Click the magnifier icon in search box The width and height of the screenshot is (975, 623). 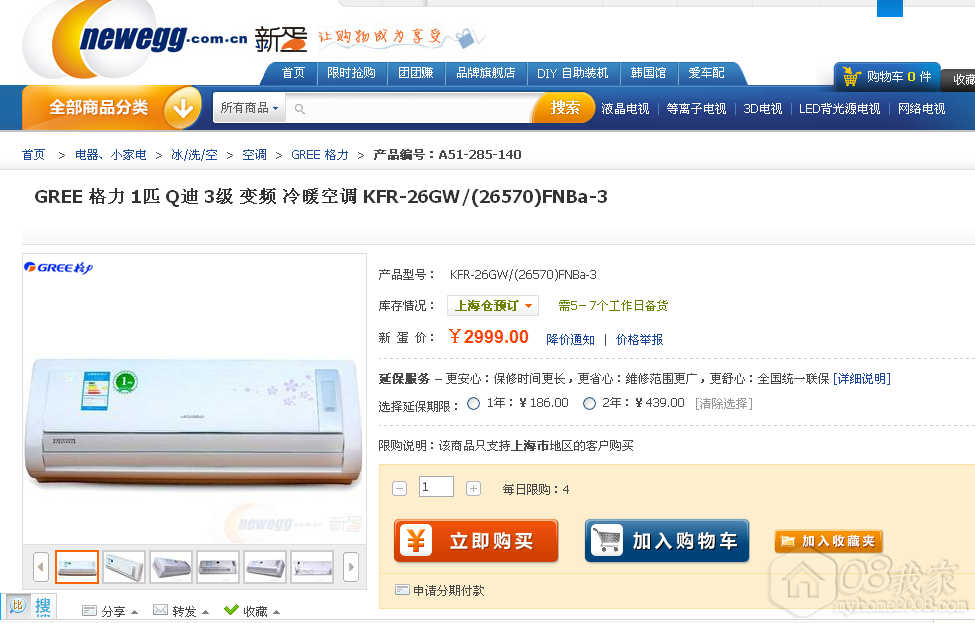300,108
